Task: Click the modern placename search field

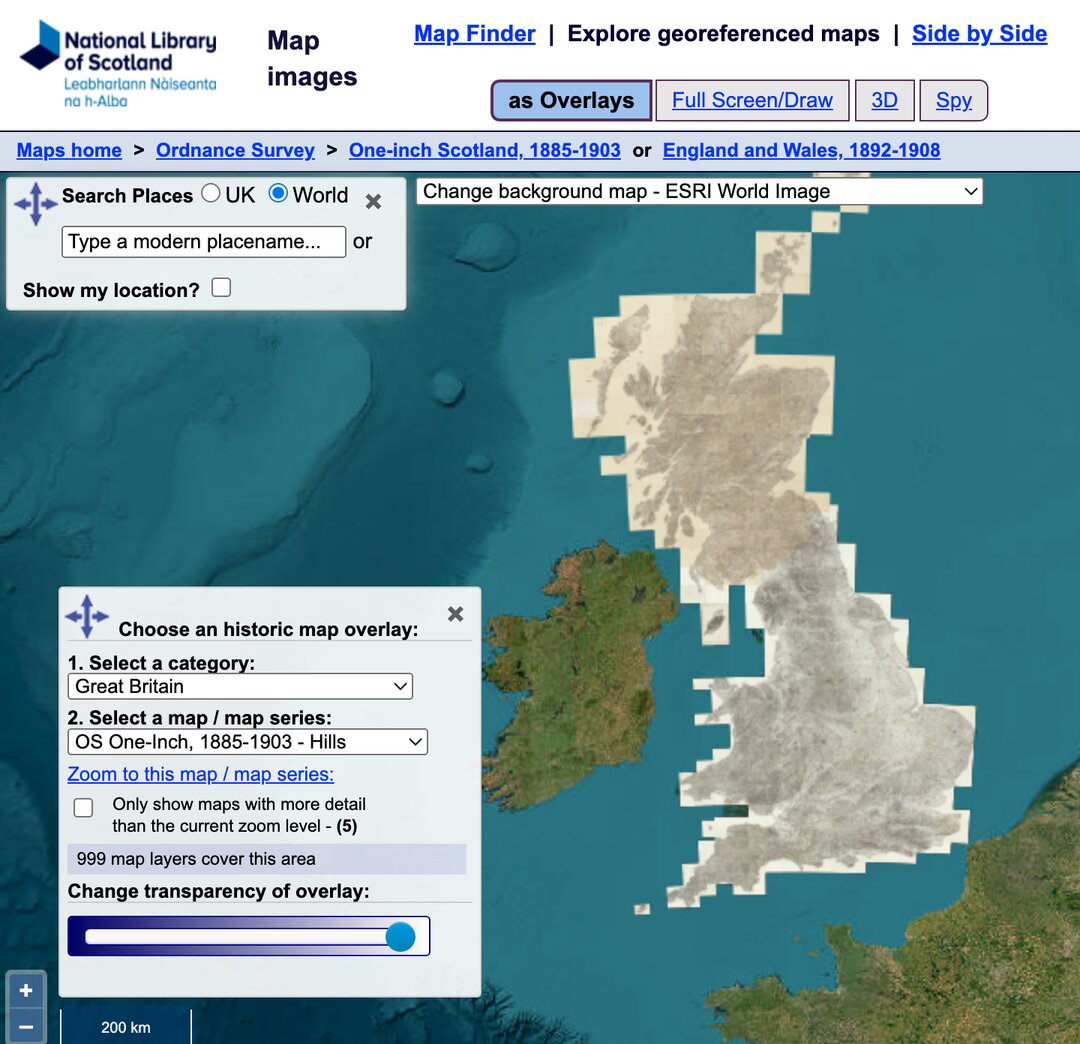Action: point(204,242)
